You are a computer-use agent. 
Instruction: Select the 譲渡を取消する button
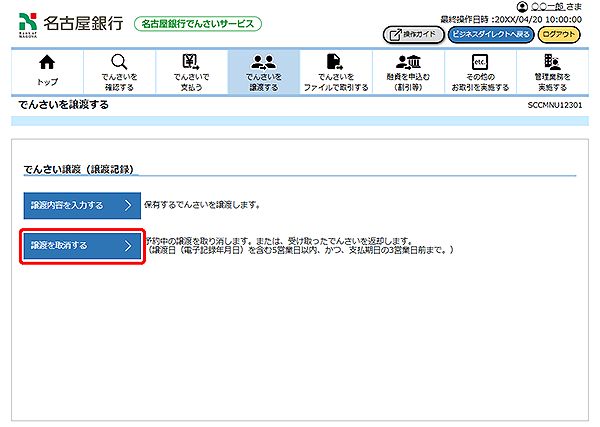82,245
